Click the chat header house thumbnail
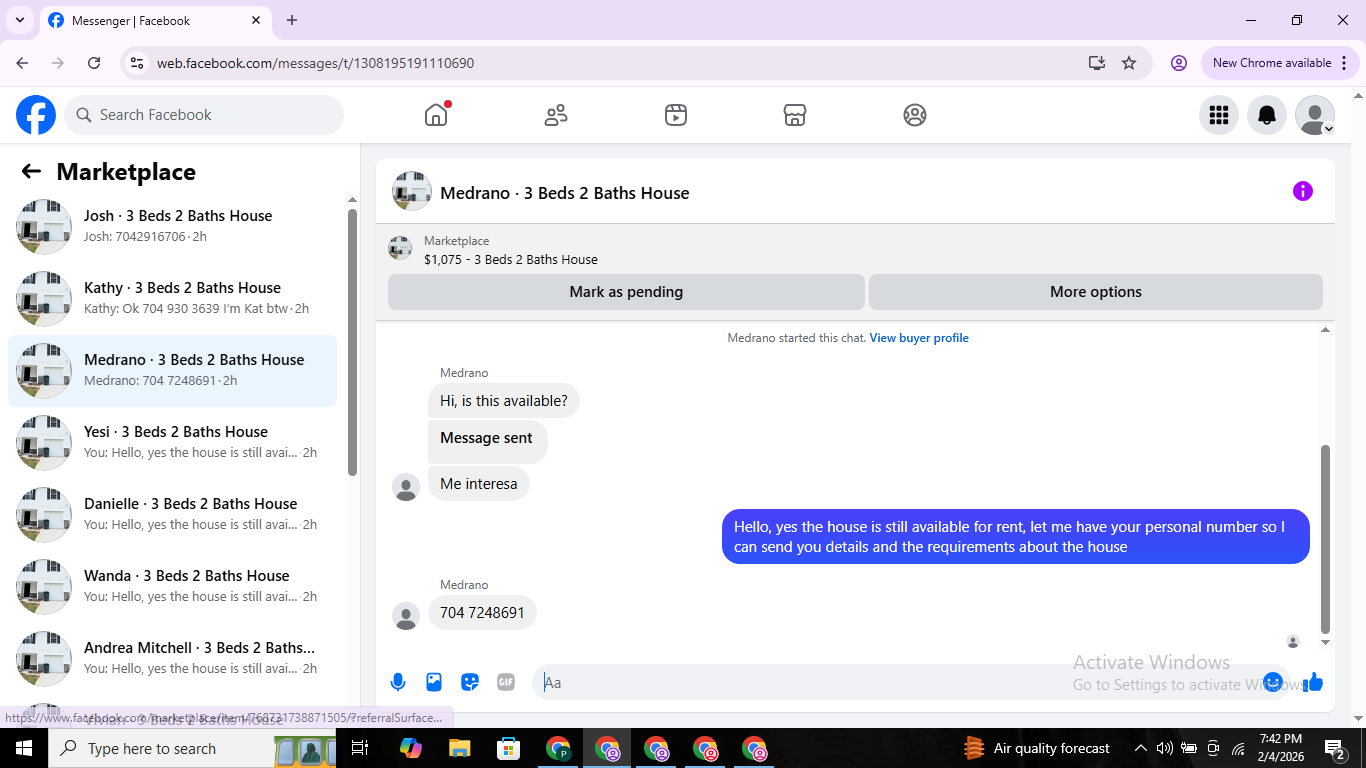 412,191
